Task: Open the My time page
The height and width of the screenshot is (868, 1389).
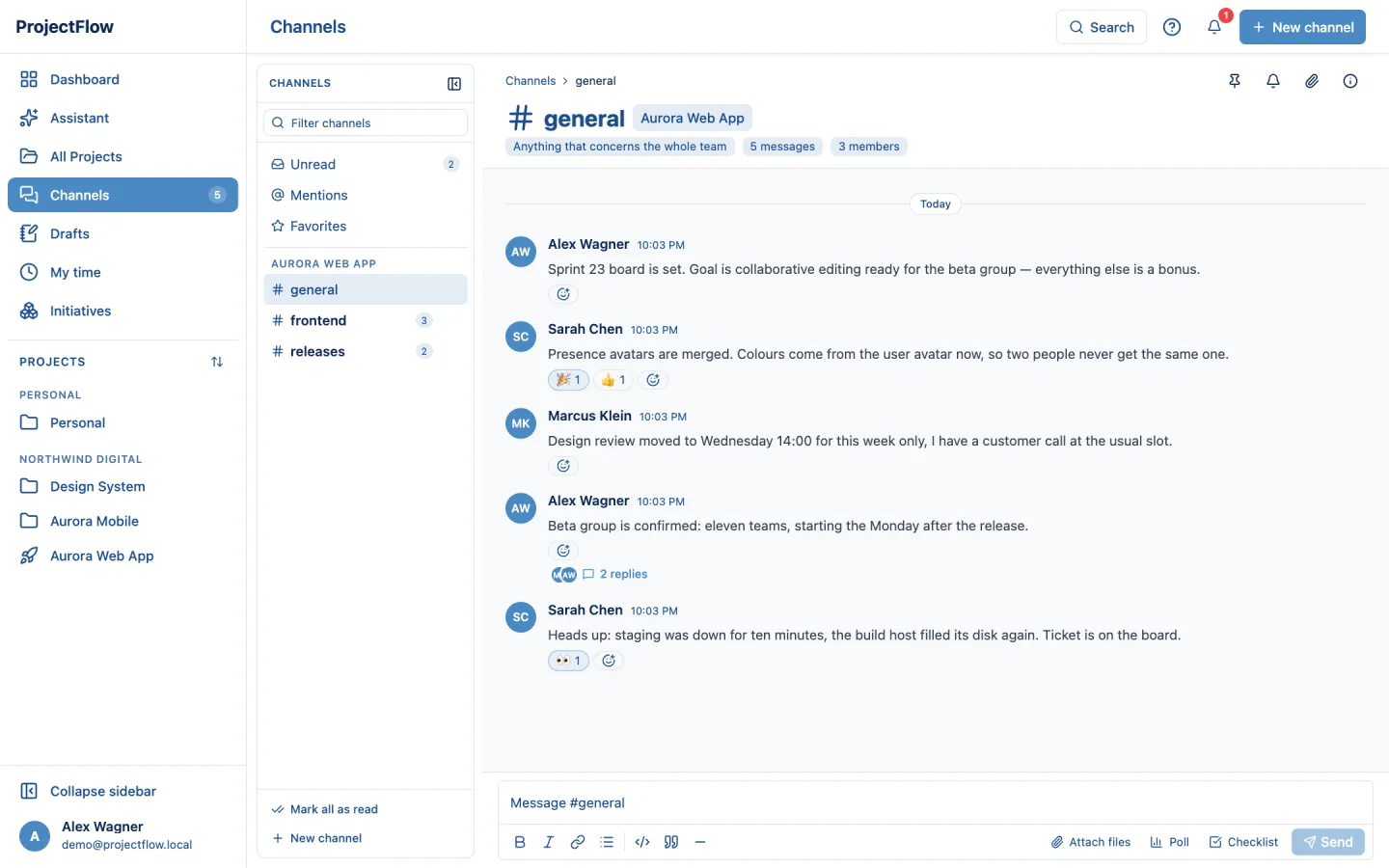Action: click(123, 272)
